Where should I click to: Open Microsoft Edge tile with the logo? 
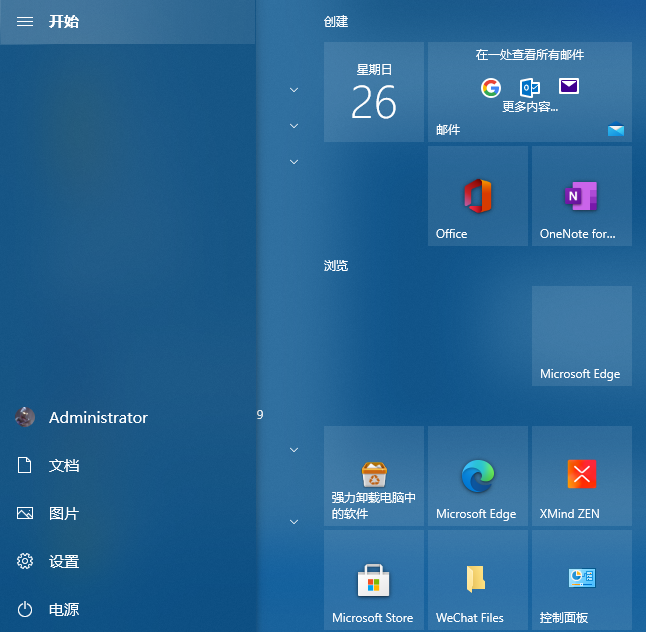477,476
